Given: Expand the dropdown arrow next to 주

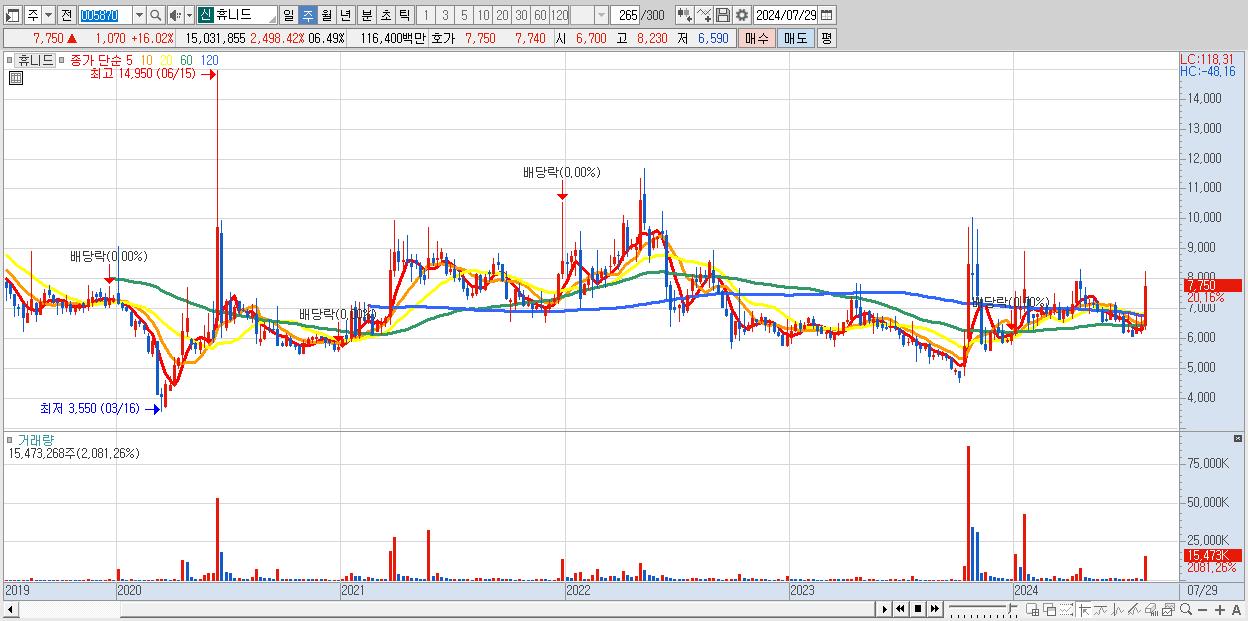Looking at the screenshot, I should coord(48,15).
